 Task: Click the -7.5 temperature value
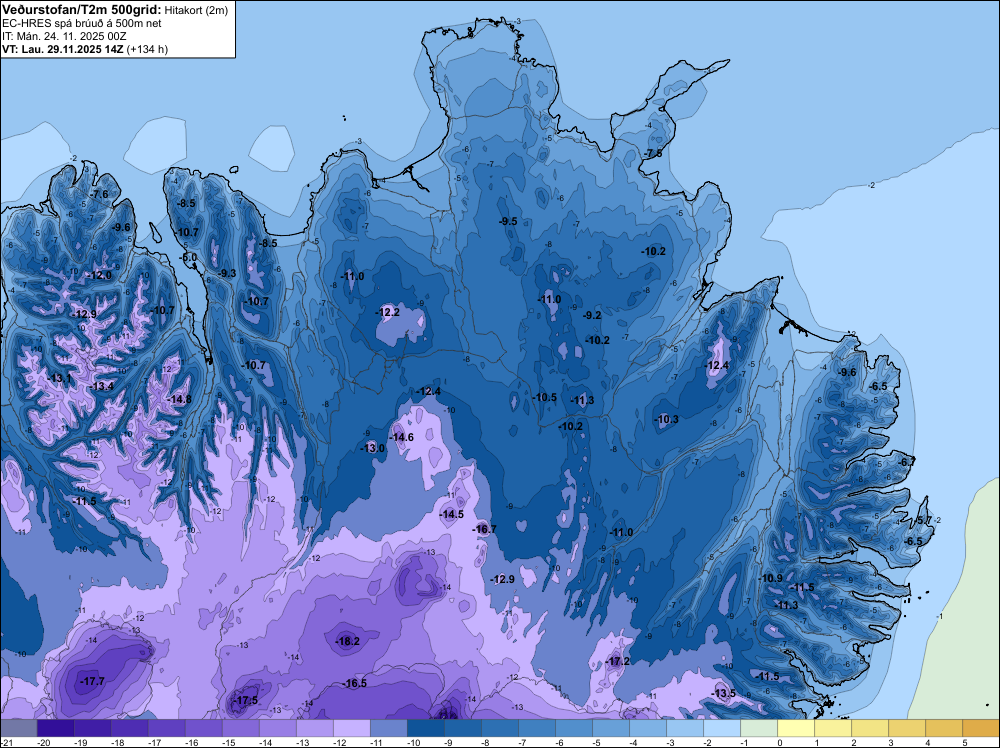653,154
